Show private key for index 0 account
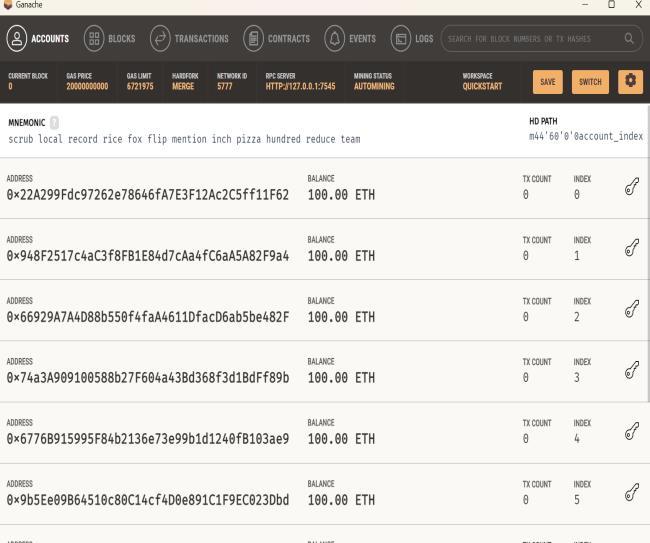Screen dimensions: 650x543 632,187
